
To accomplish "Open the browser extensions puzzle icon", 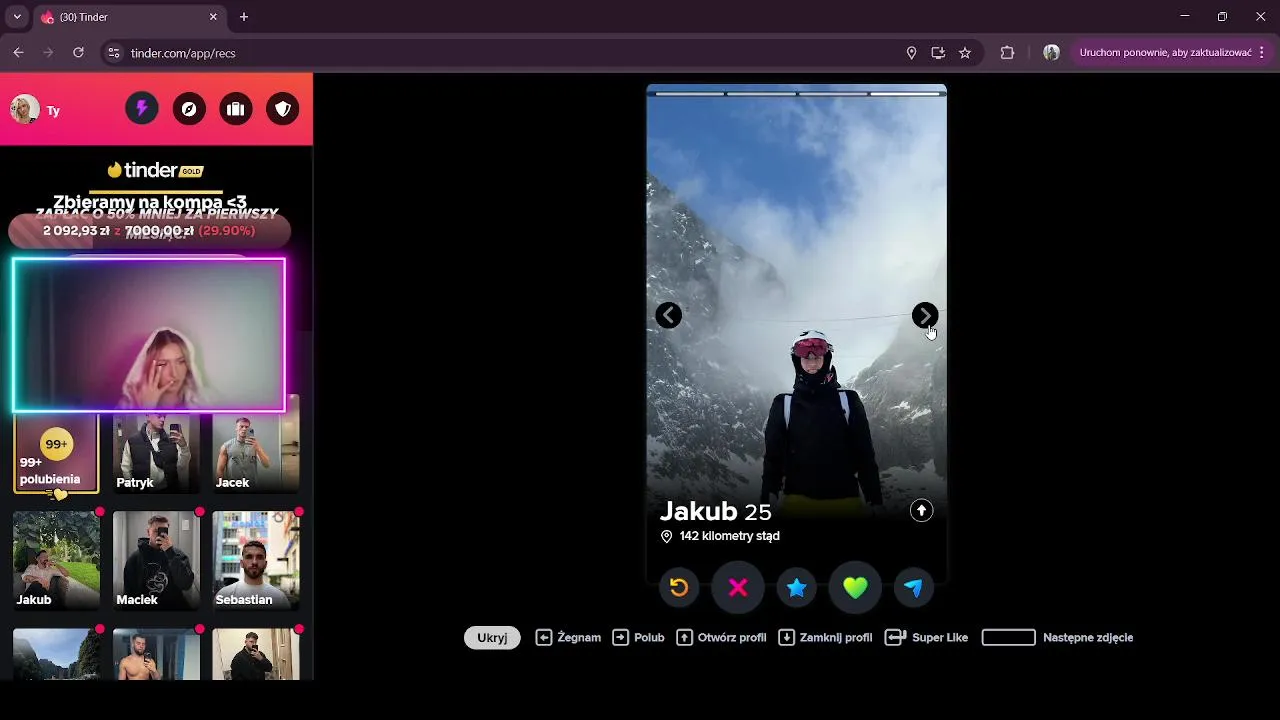I will coord(1007,53).
